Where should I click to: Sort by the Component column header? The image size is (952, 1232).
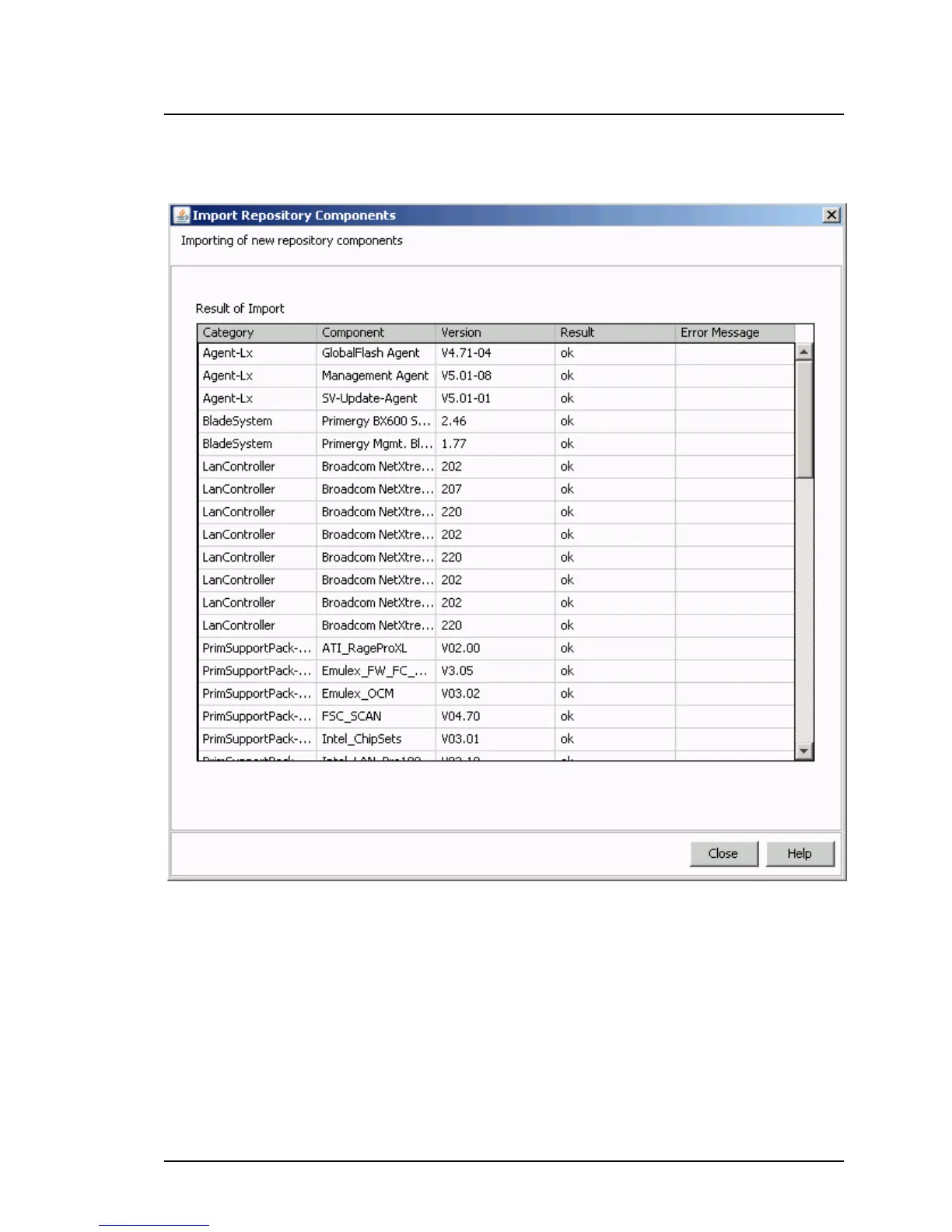376,333
